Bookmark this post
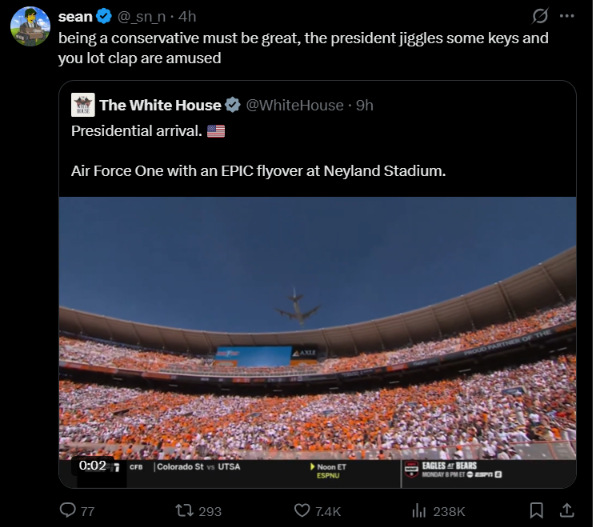This screenshot has width=593, height=527. click(x=536, y=510)
